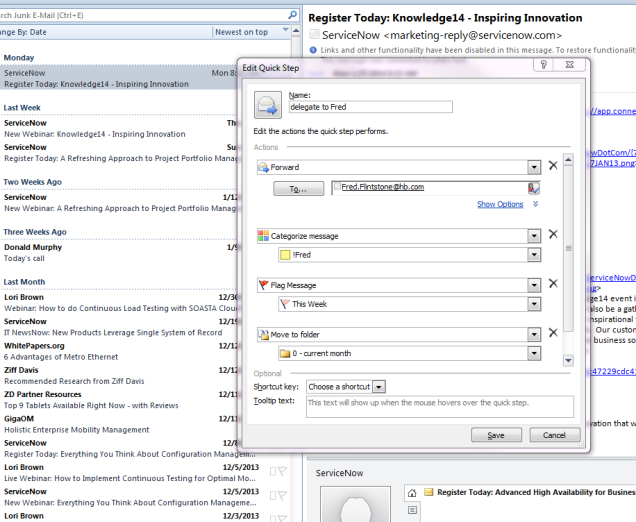Expand the !Fred category dropdown

coord(535,255)
